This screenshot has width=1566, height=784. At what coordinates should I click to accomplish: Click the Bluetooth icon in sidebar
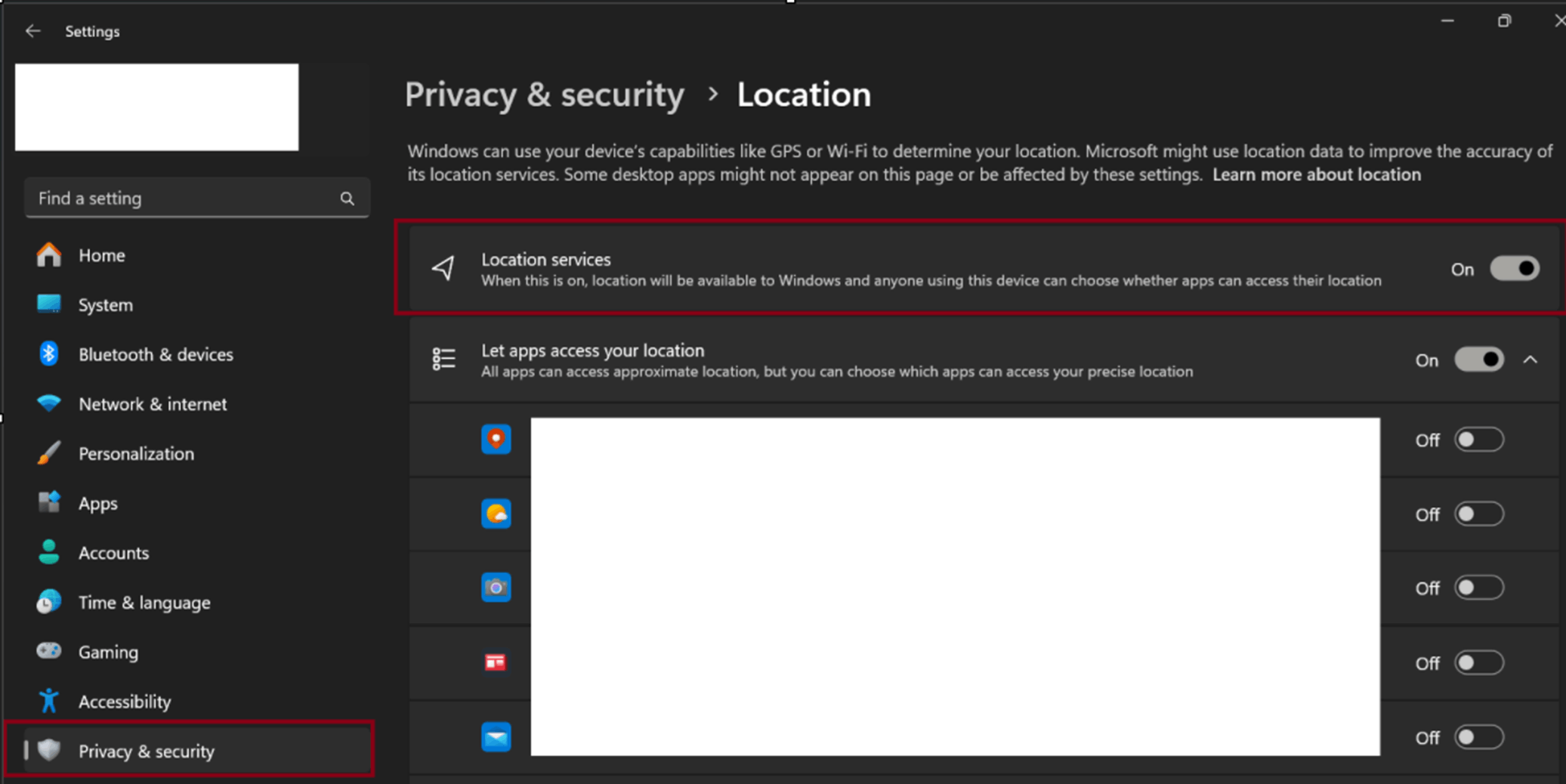49,353
